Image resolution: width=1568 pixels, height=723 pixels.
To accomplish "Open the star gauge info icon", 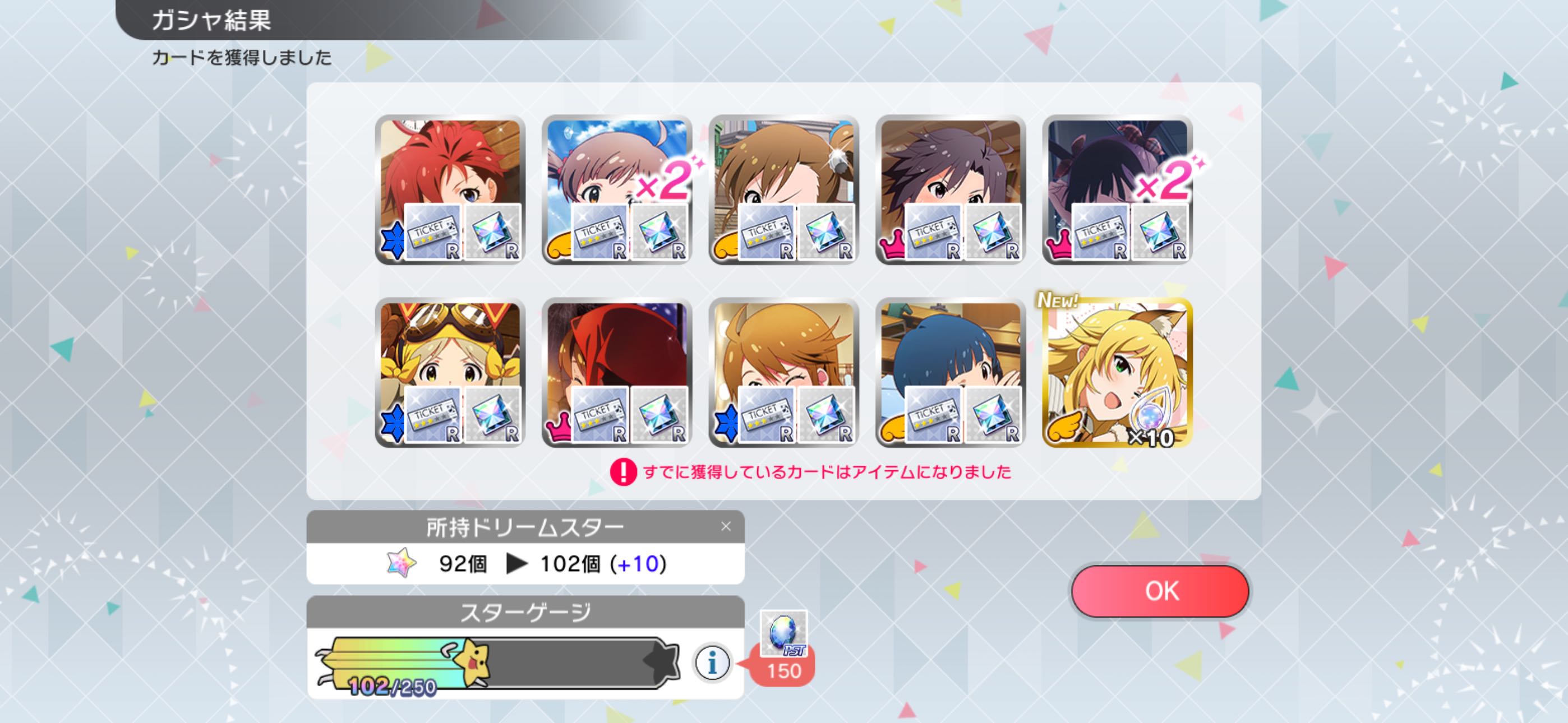I will pyautogui.click(x=712, y=662).
